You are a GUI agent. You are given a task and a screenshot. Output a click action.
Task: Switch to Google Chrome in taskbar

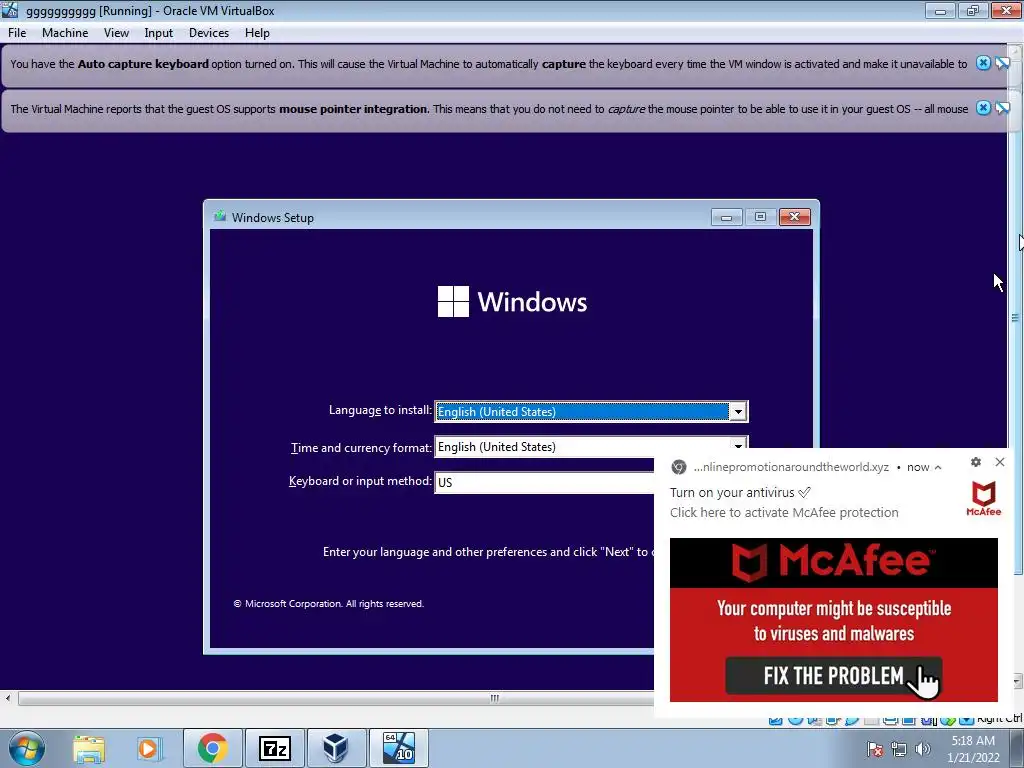[212, 748]
